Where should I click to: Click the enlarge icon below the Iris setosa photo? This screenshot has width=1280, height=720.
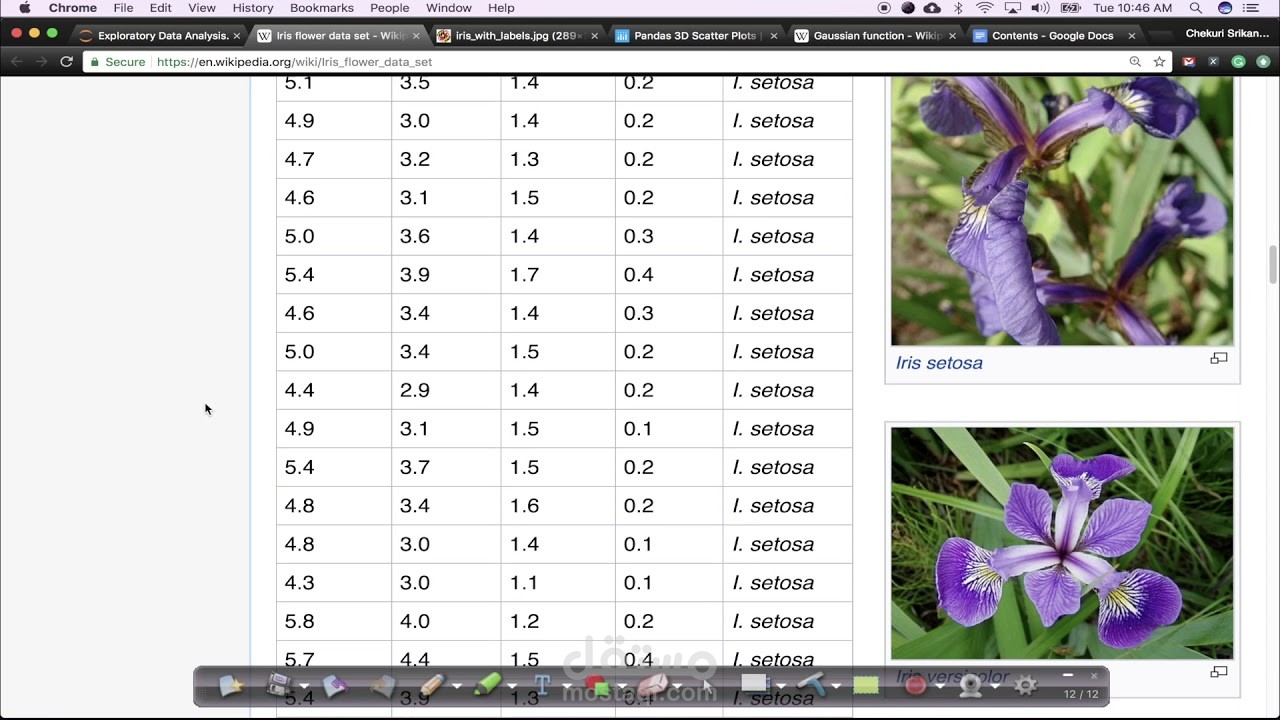(1218, 357)
